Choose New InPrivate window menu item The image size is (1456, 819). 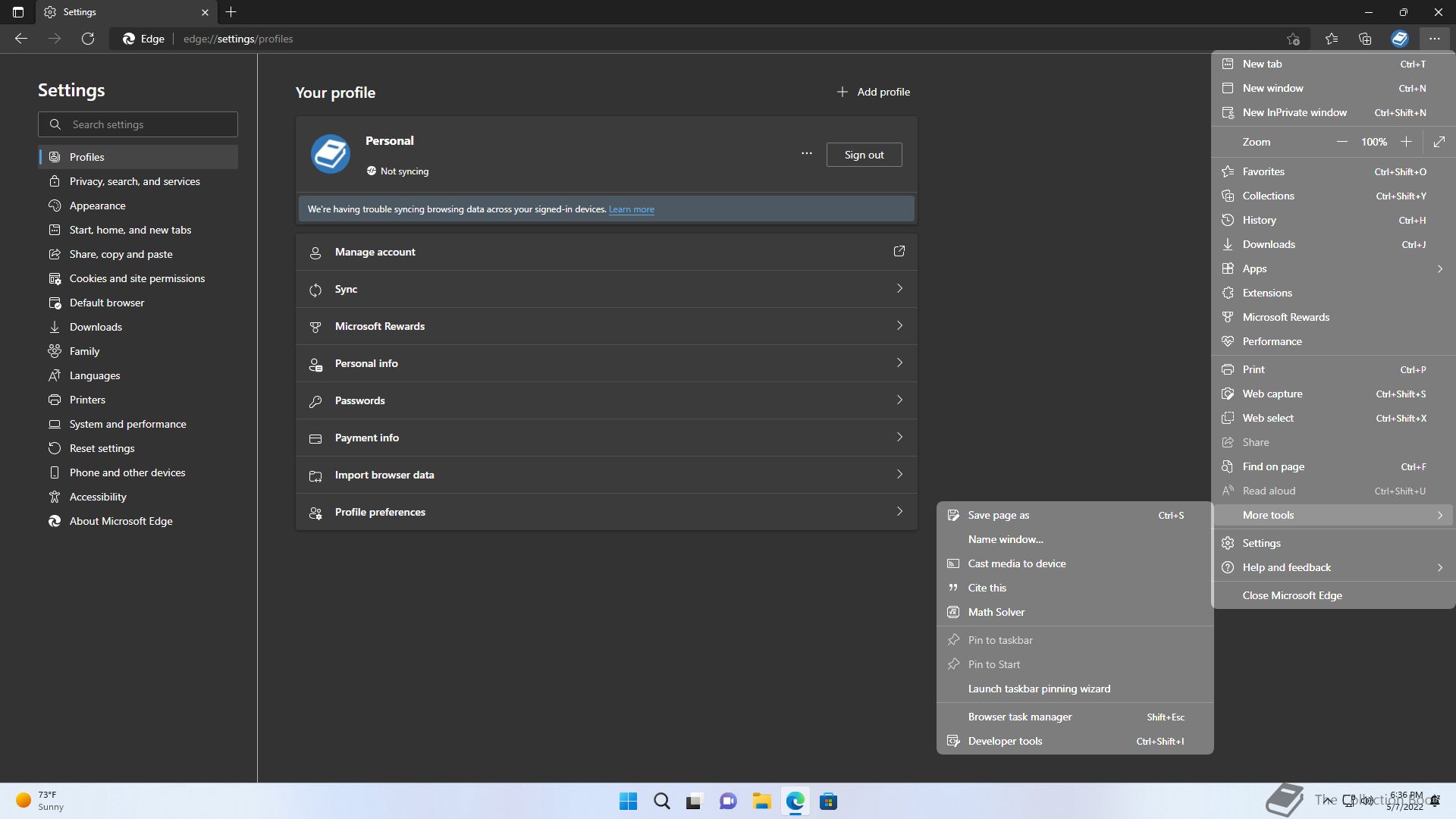[1294, 112]
